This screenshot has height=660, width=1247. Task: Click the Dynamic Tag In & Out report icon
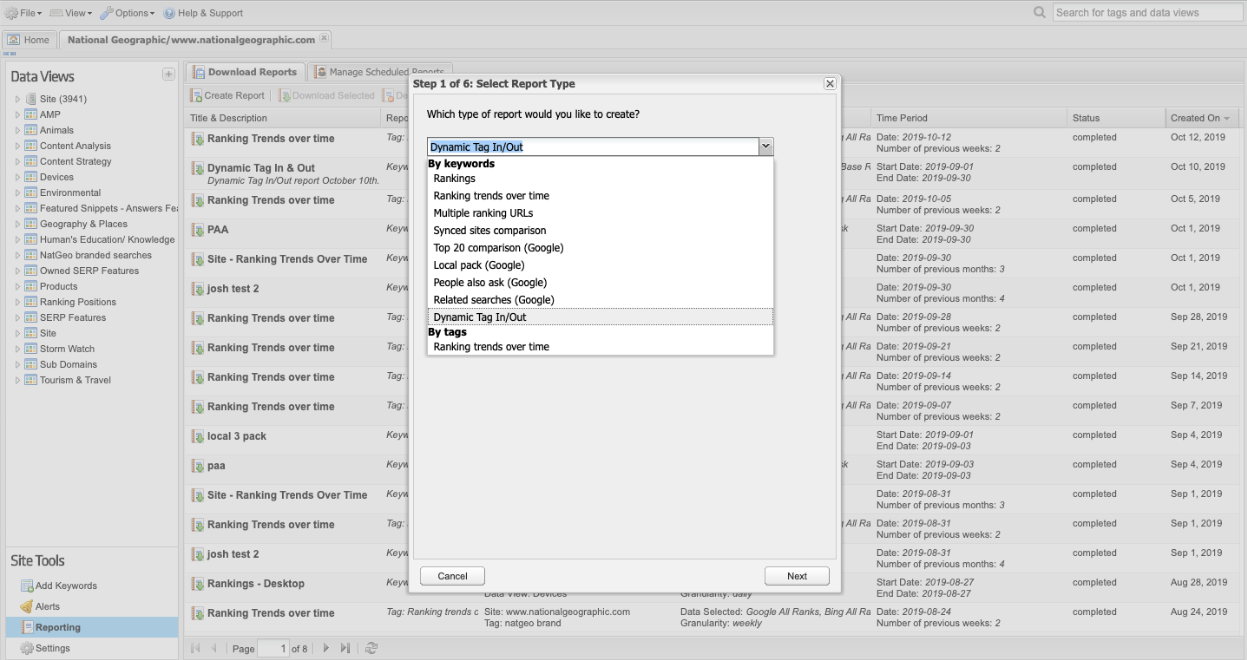pyautogui.click(x=198, y=168)
